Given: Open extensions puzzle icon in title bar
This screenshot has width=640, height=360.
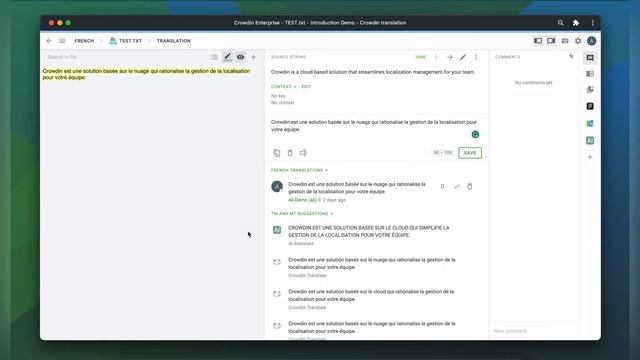Looking at the screenshot, I should point(576,23).
